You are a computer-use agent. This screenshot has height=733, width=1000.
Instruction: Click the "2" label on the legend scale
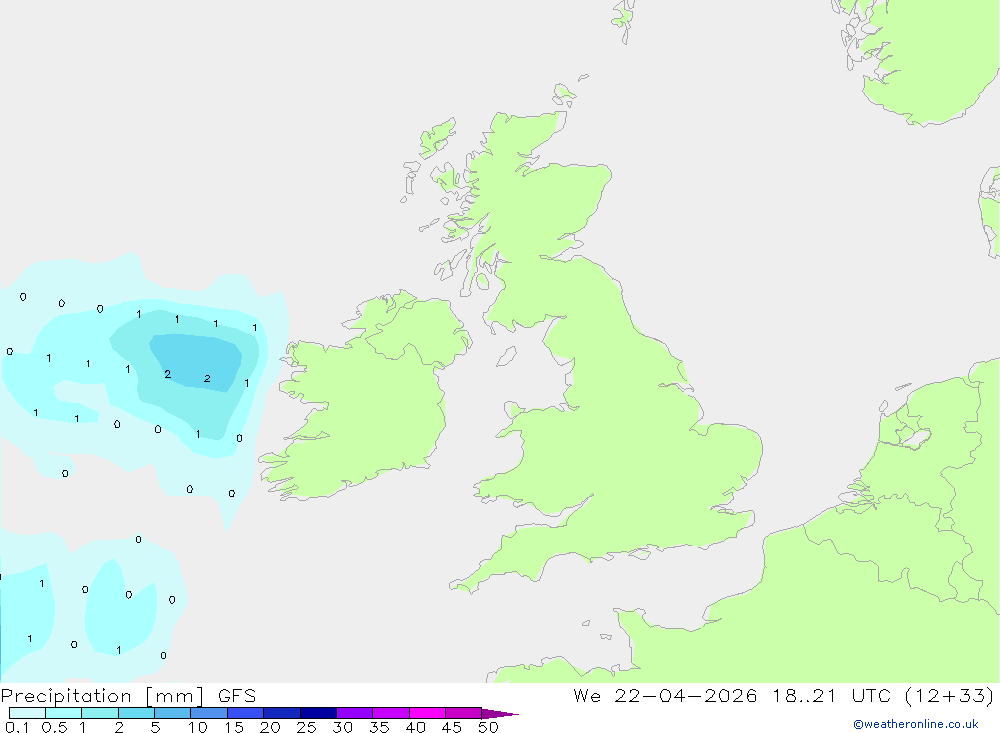(x=119, y=727)
